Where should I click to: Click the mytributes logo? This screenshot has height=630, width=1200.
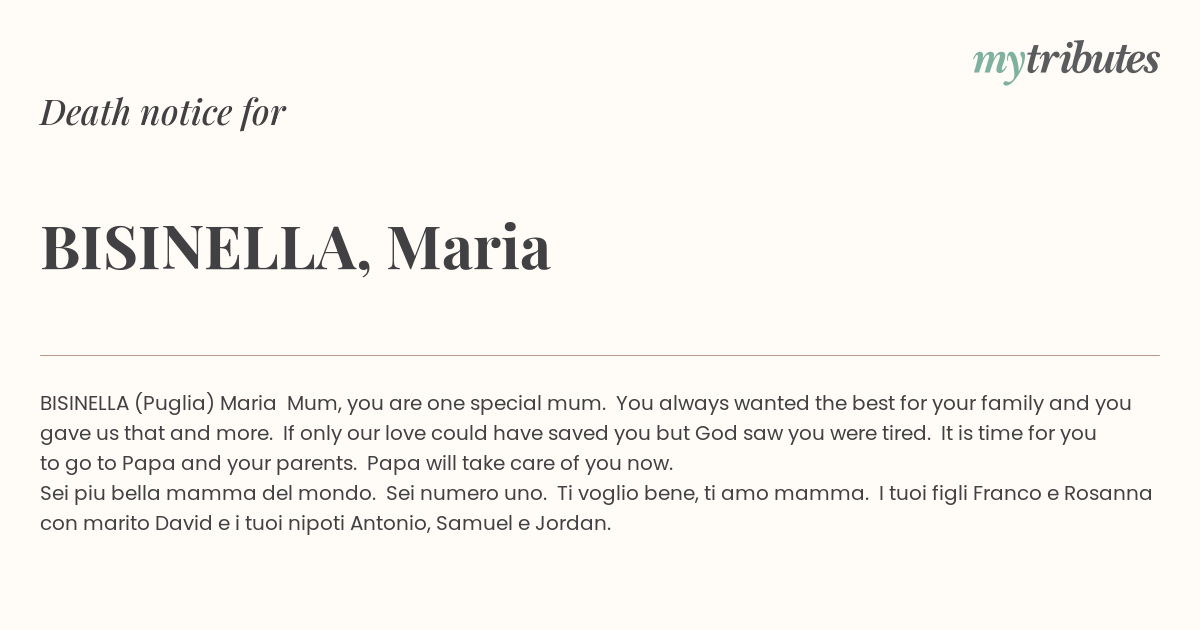click(x=1066, y=61)
